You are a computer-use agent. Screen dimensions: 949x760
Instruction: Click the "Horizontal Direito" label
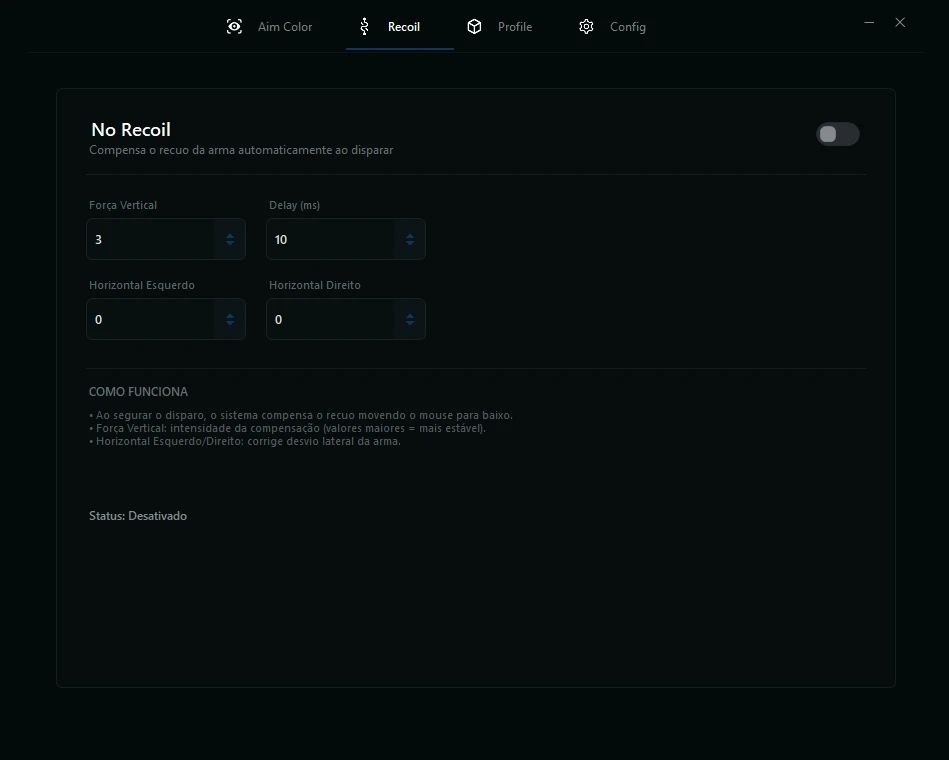[x=315, y=285]
